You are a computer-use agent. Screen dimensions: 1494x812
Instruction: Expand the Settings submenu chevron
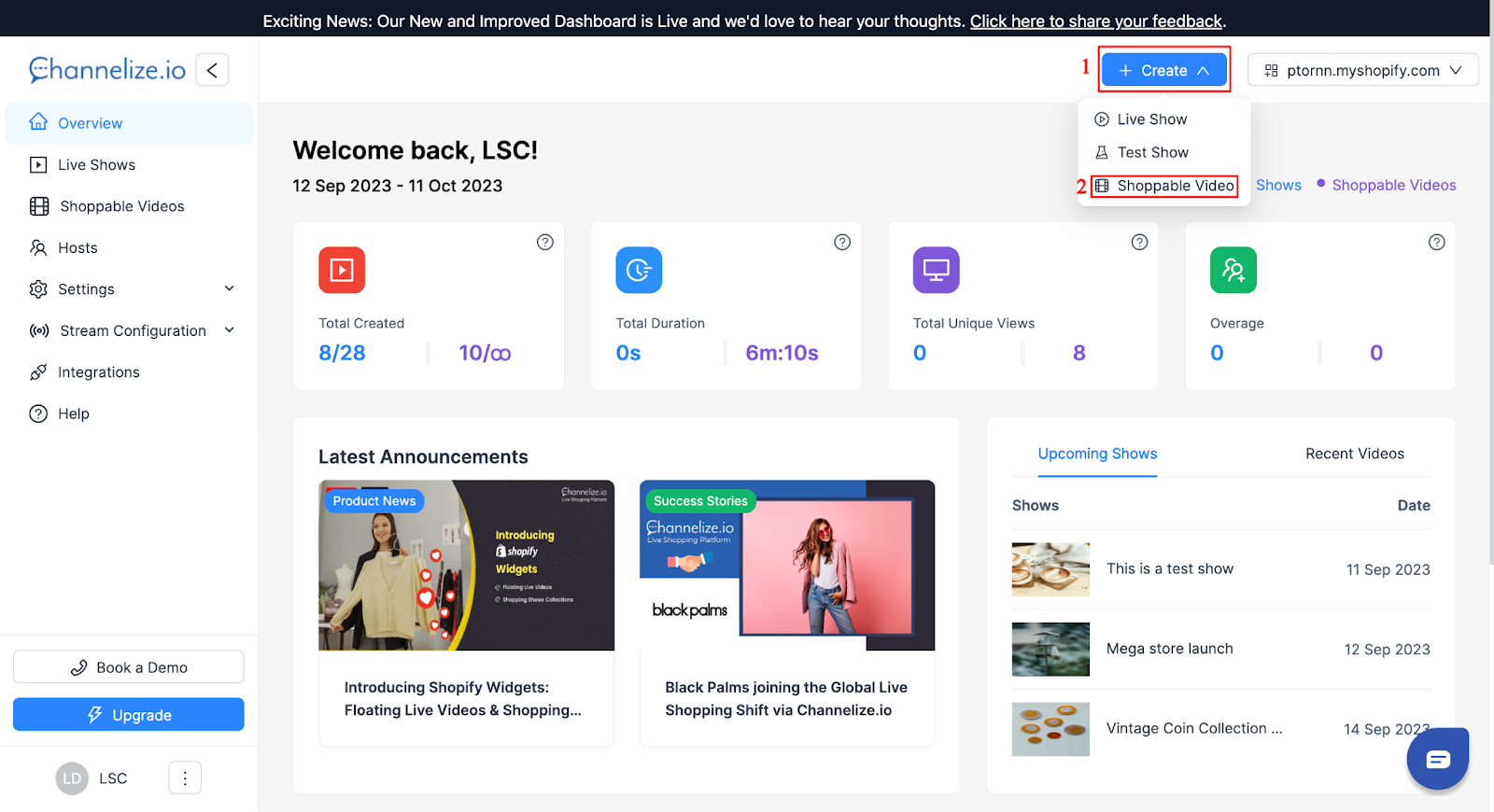pos(230,288)
